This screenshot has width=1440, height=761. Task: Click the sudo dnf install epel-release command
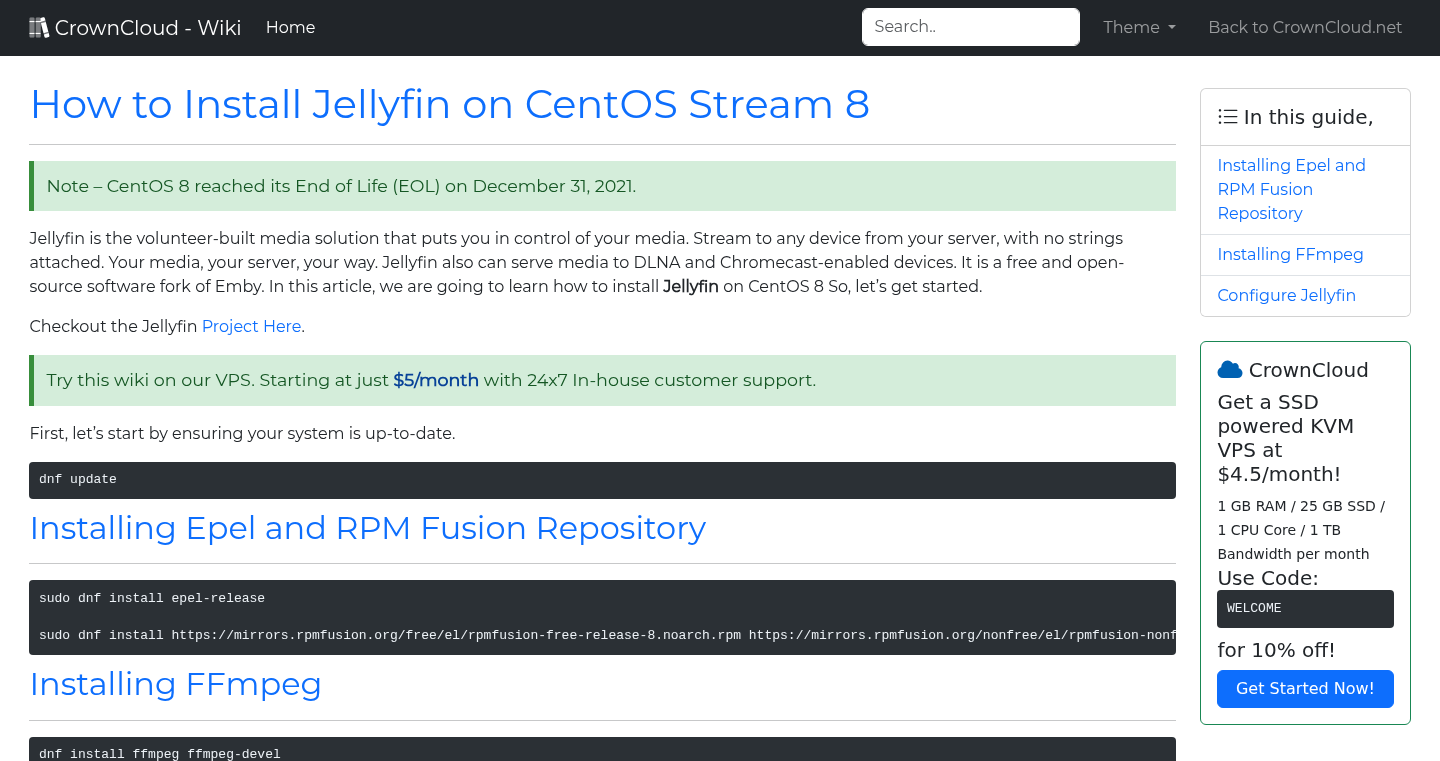coord(152,598)
